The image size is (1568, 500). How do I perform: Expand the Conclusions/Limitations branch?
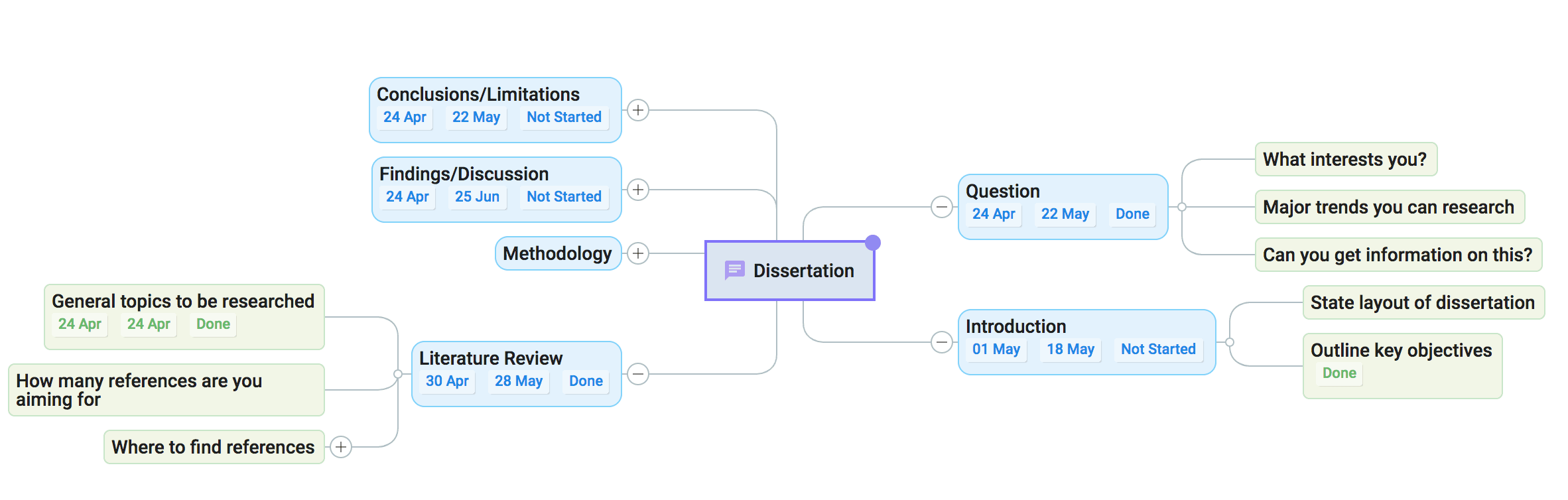click(638, 110)
